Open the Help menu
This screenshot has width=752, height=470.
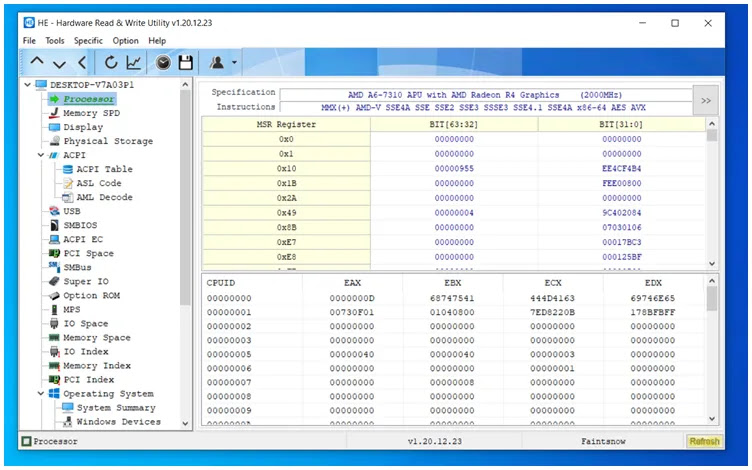(x=157, y=41)
